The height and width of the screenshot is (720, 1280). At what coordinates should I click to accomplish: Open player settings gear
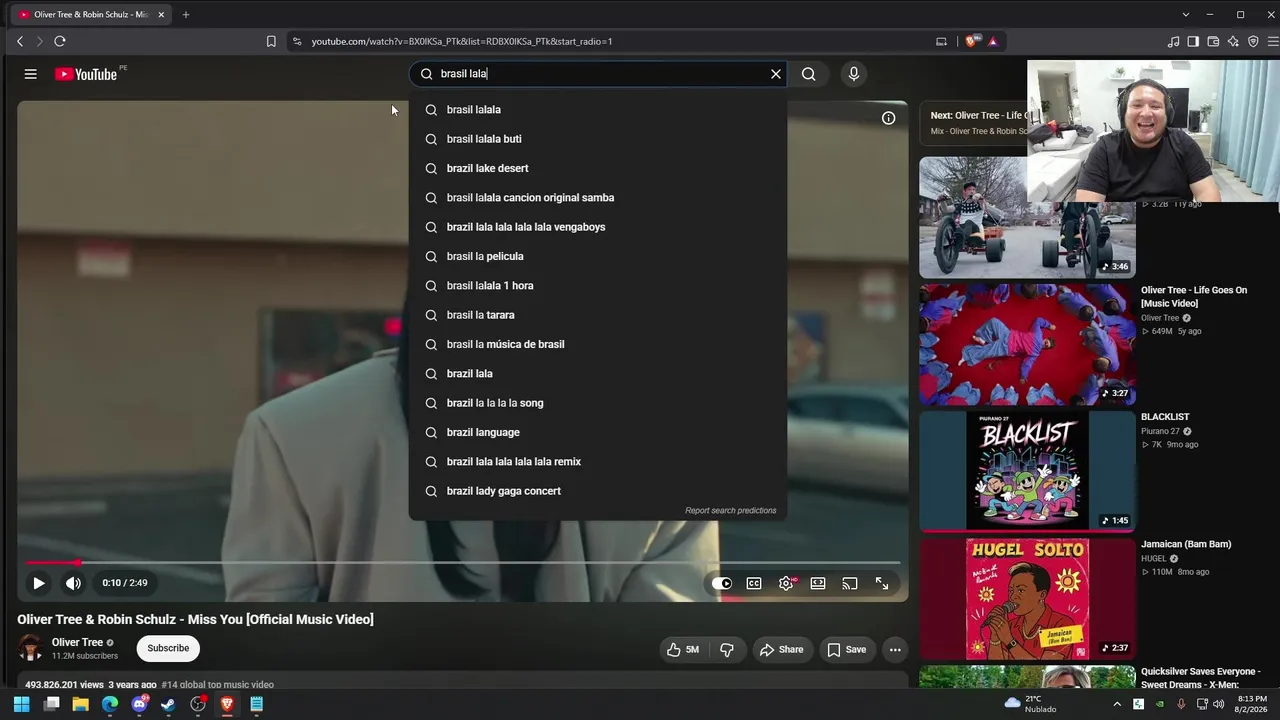786,583
